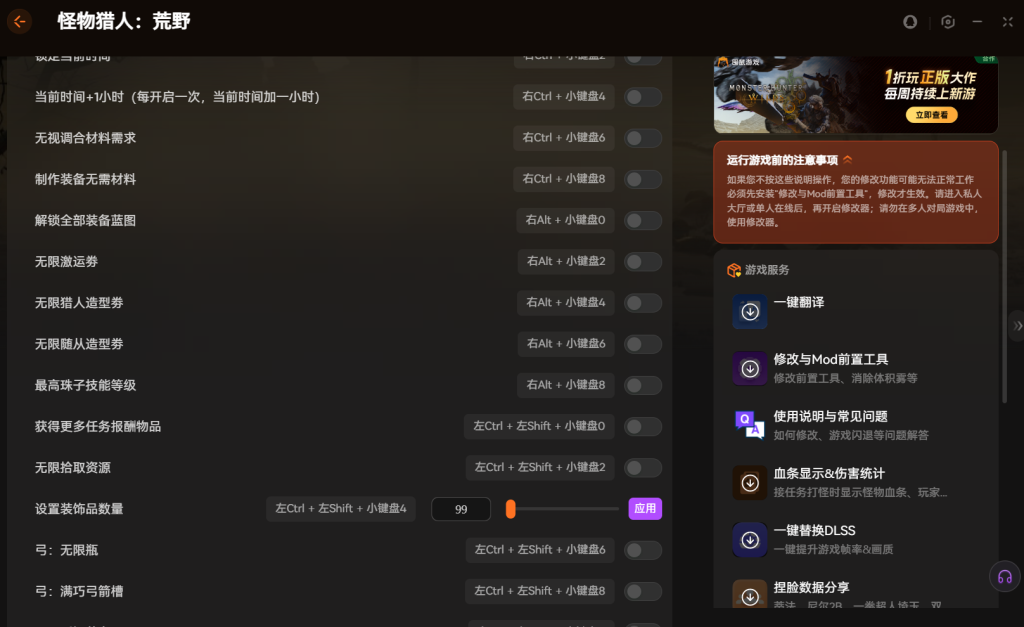The width and height of the screenshot is (1024, 627).
Task: Download the 修改与Mod前置工具 icon
Action: 750,369
